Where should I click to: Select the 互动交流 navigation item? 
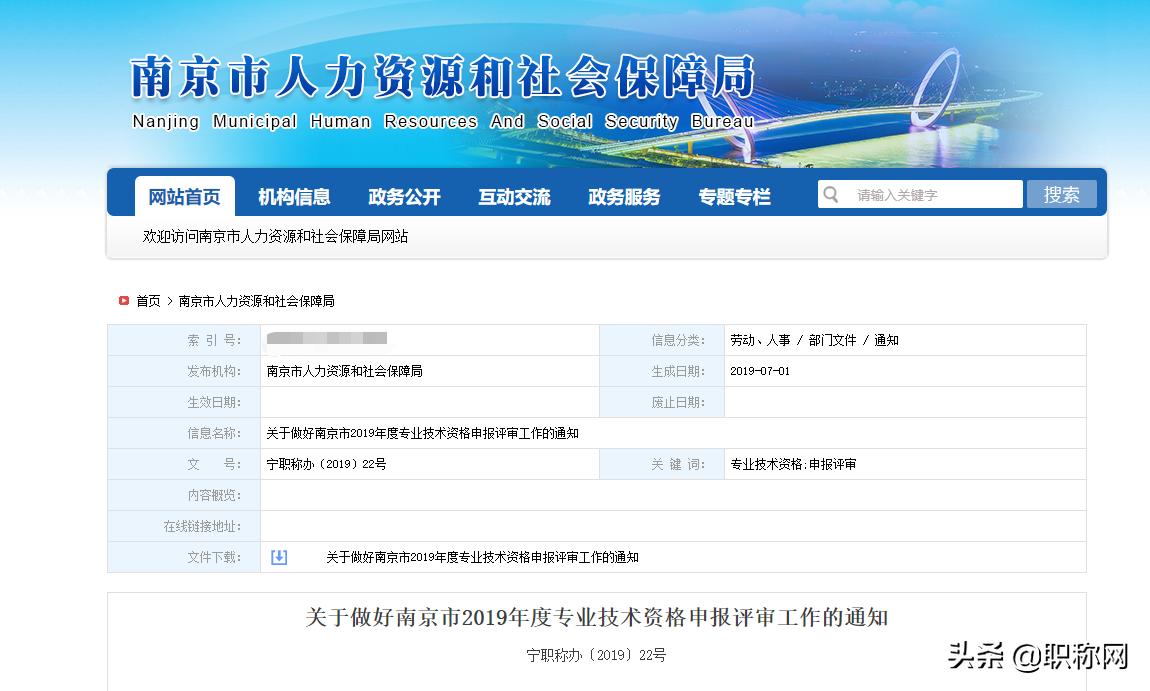click(x=514, y=196)
